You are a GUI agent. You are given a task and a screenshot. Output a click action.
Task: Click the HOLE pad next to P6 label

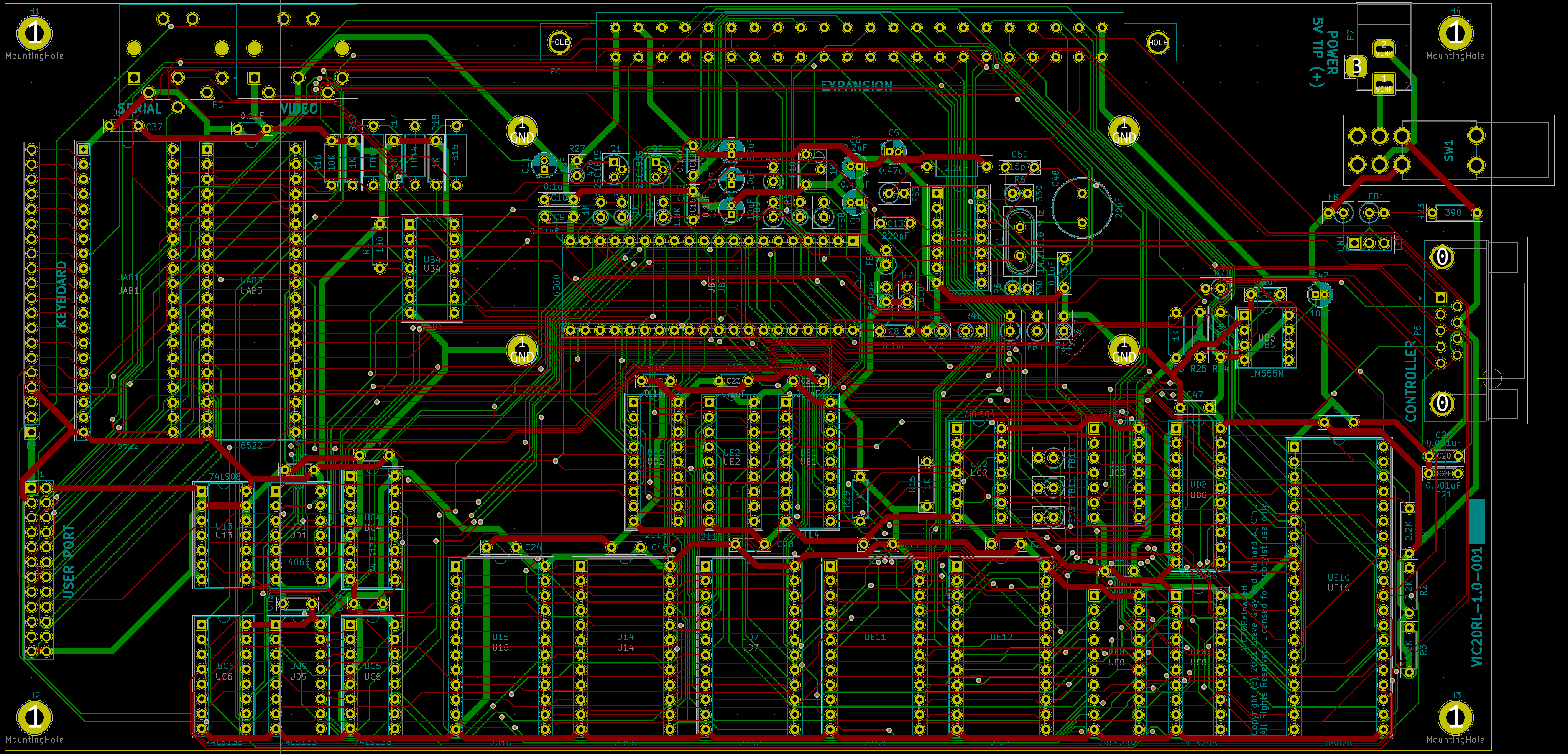559,42
